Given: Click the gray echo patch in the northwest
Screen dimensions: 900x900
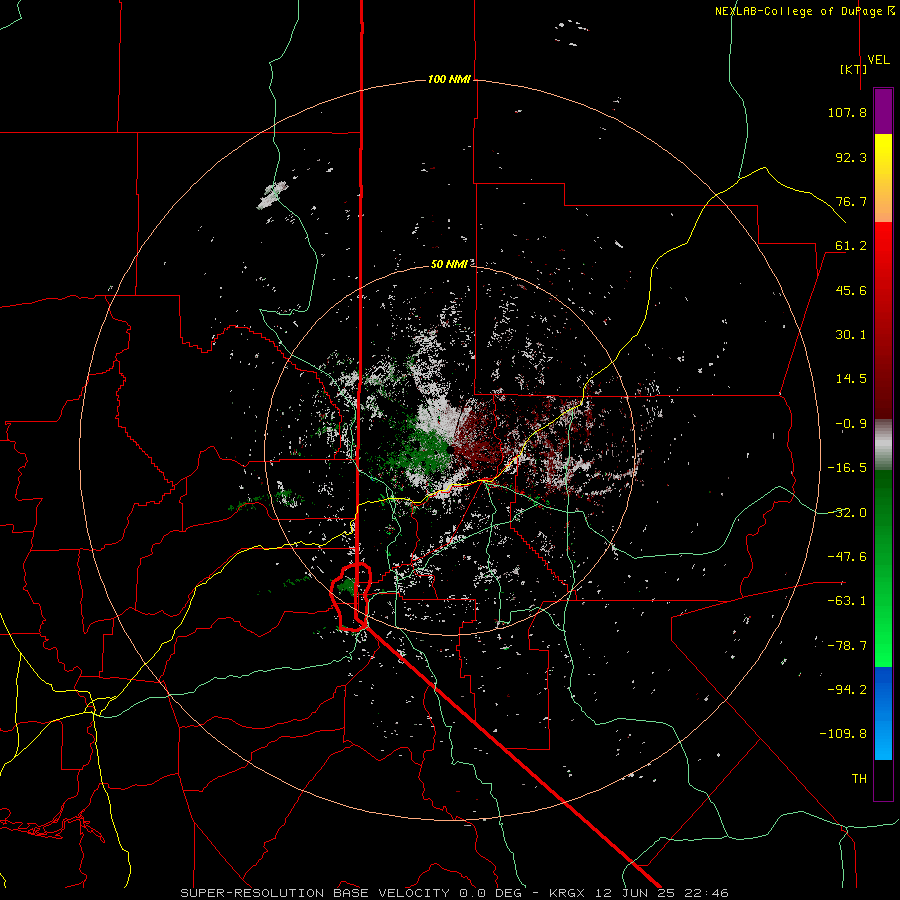Looking at the screenshot, I should pos(271,195).
